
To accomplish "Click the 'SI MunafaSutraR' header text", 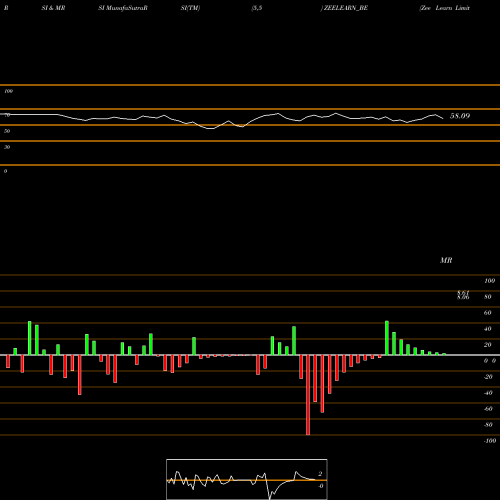I will [x=123, y=8].
